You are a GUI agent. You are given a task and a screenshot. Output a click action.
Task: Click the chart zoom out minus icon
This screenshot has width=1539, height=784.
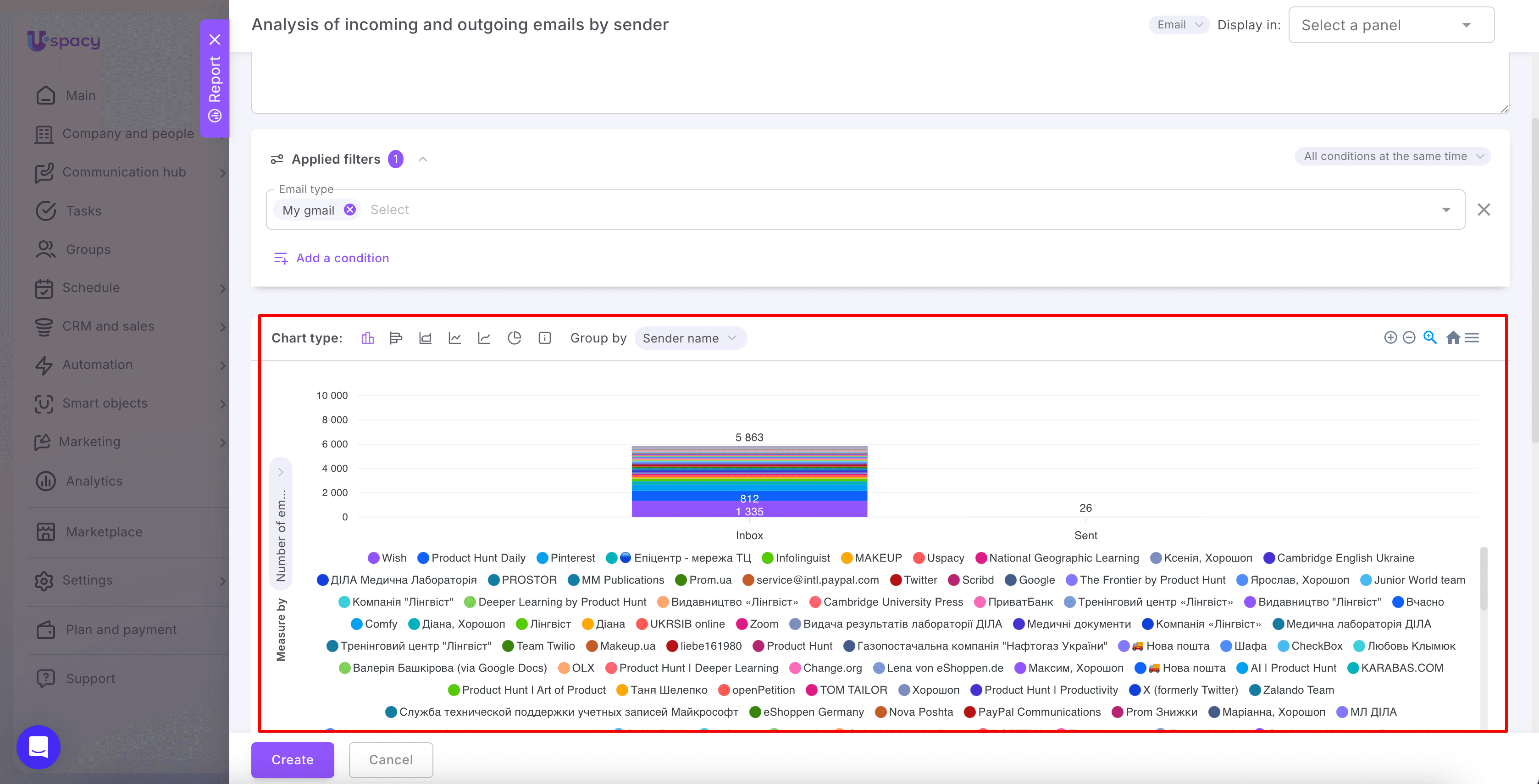(1409, 337)
